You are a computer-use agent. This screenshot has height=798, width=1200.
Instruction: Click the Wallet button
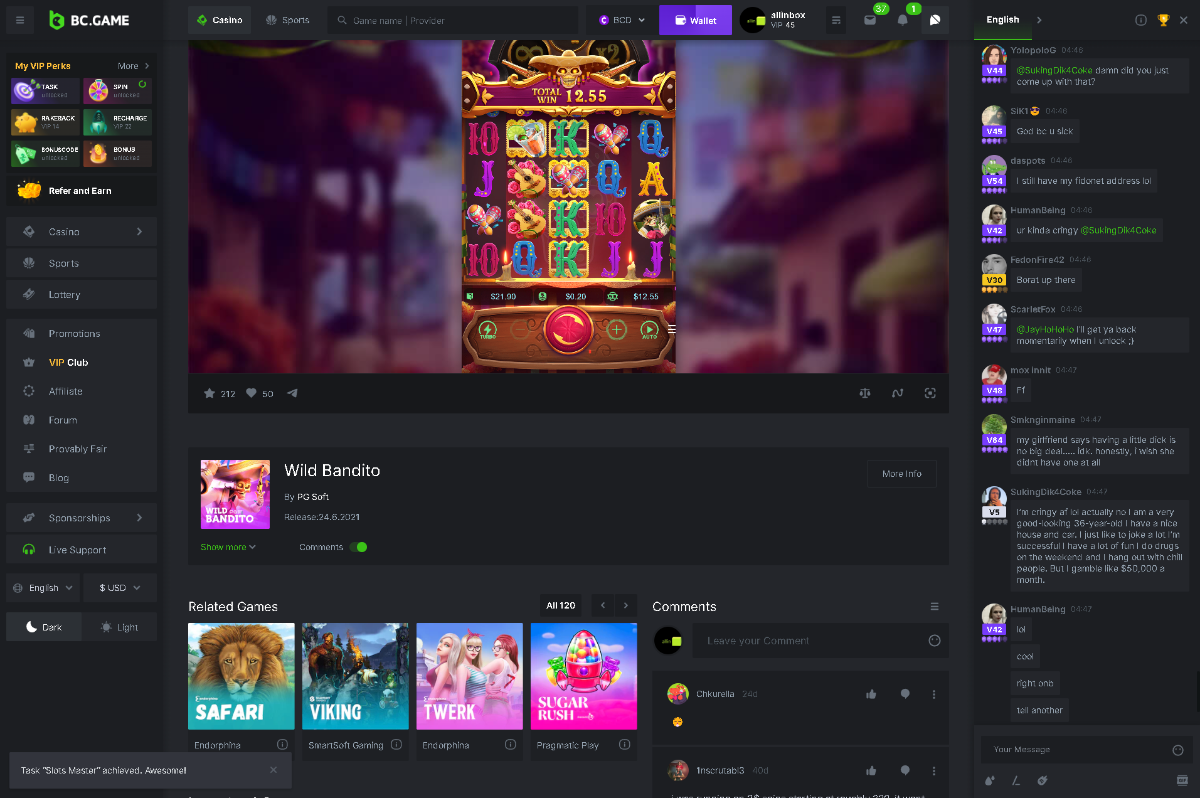pos(695,20)
